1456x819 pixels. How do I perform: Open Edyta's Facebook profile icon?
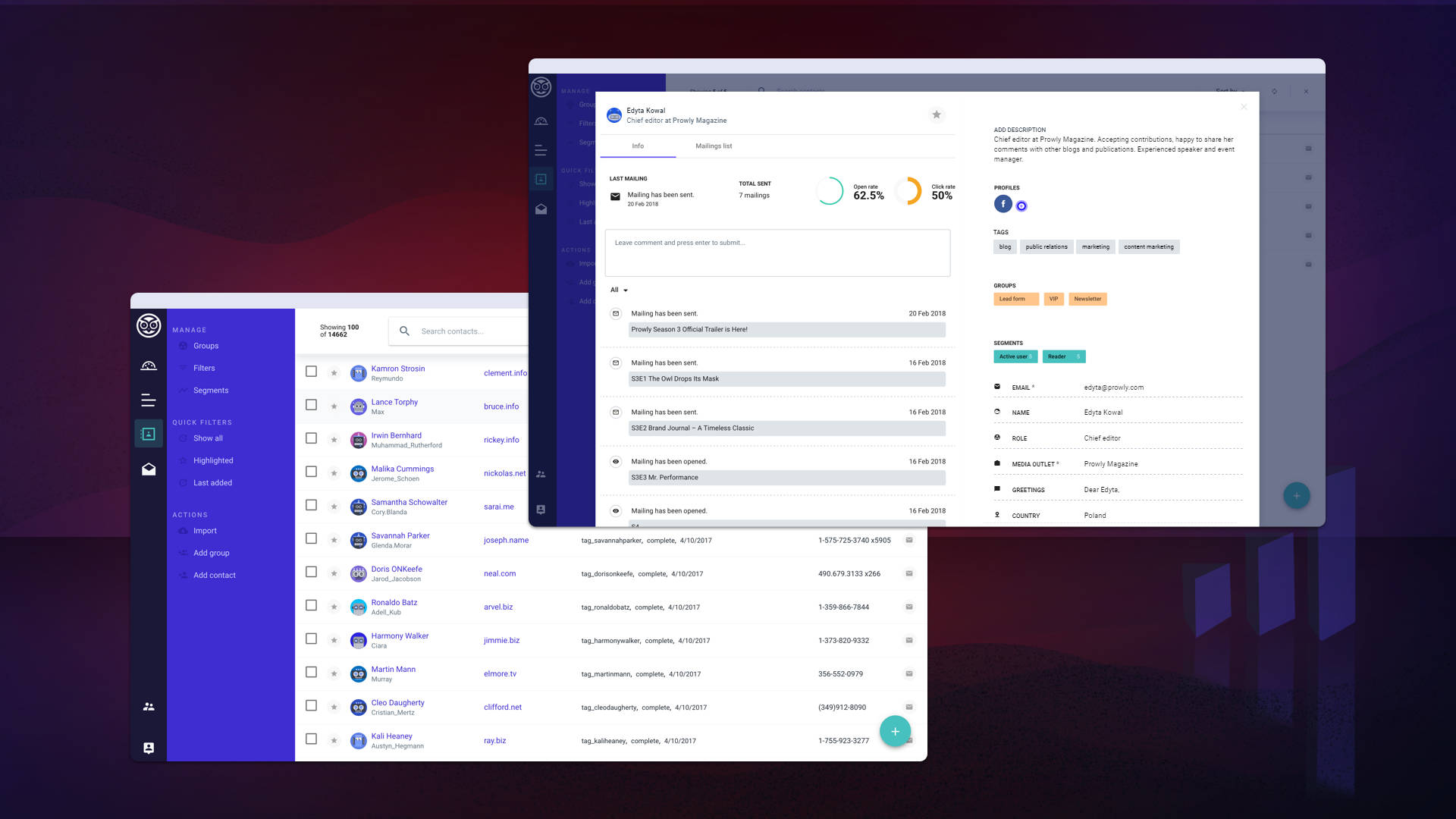[x=1003, y=203]
